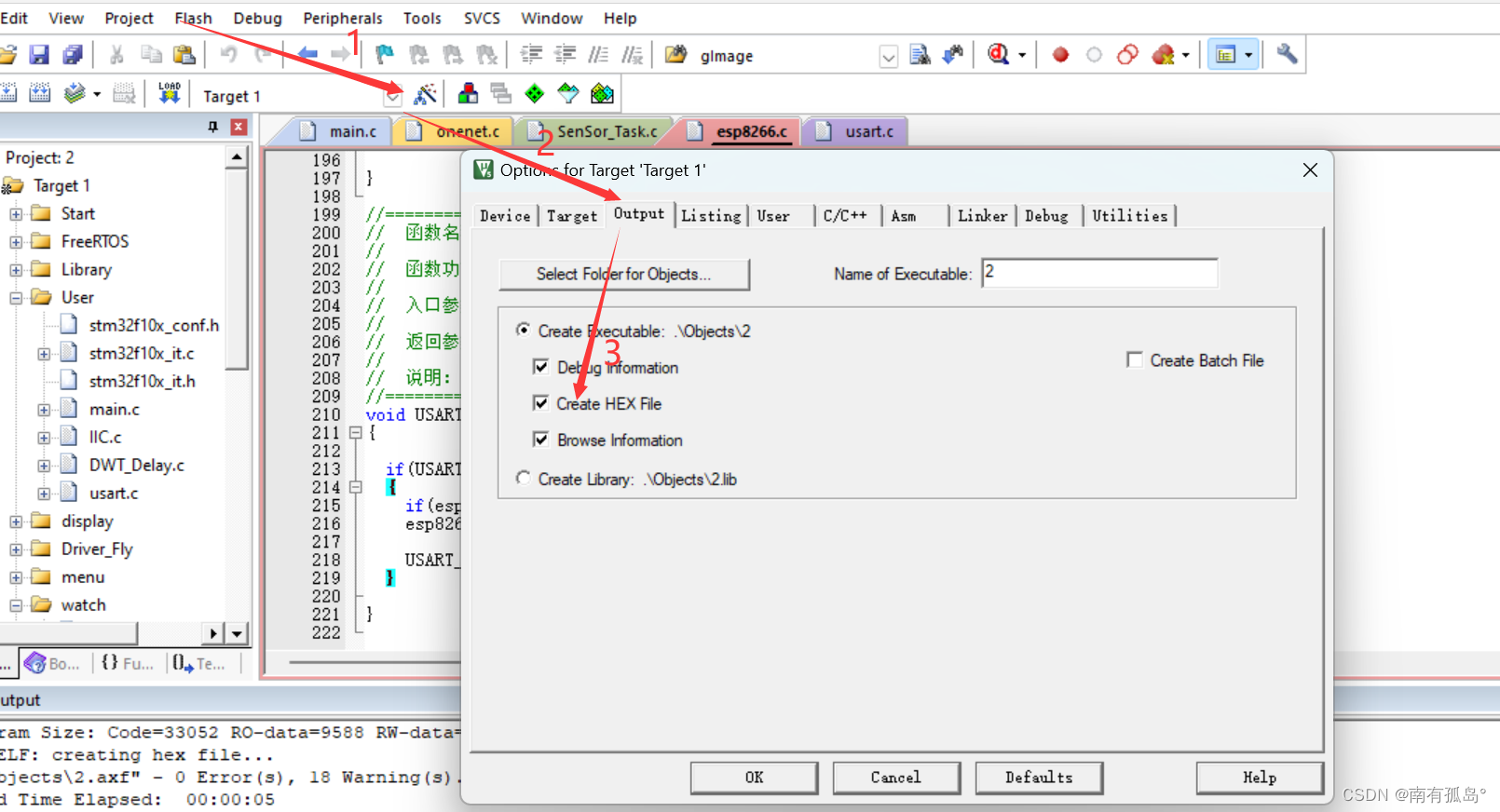The image size is (1500, 812).
Task: Click the Help button in options dialog
Action: (1260, 778)
